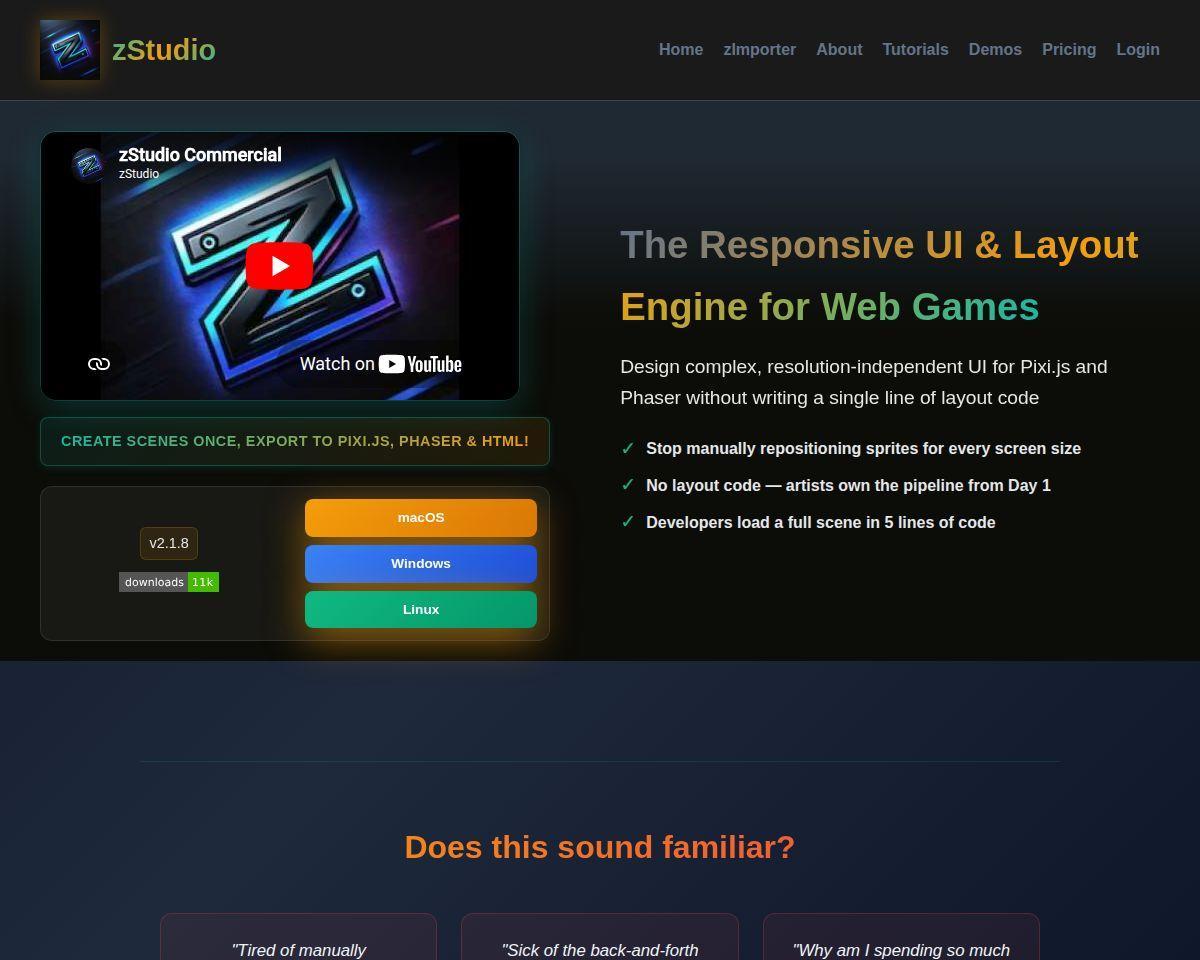Copy video link with chain icon

99,364
